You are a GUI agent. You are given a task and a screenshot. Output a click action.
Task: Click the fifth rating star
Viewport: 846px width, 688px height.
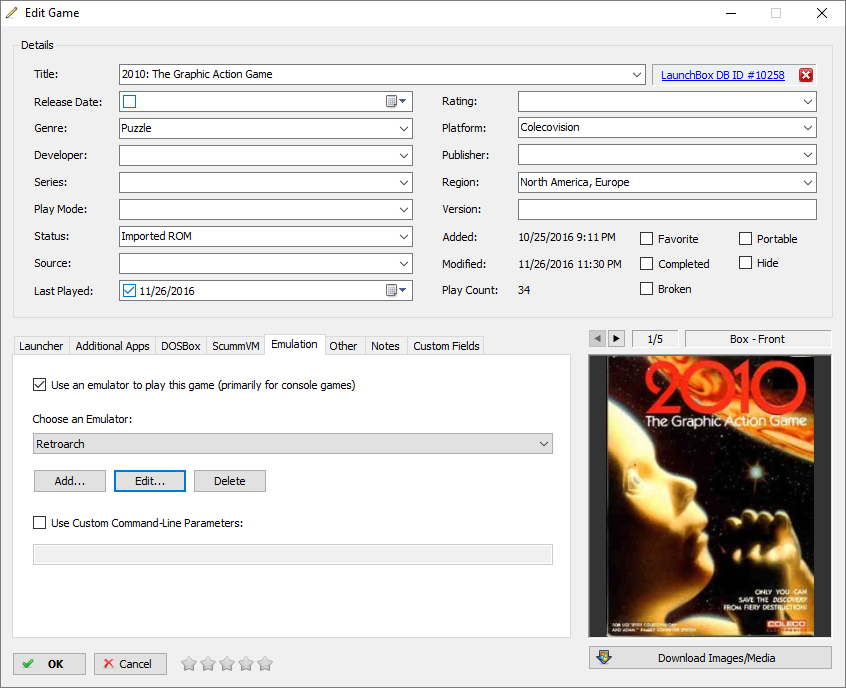coord(265,663)
